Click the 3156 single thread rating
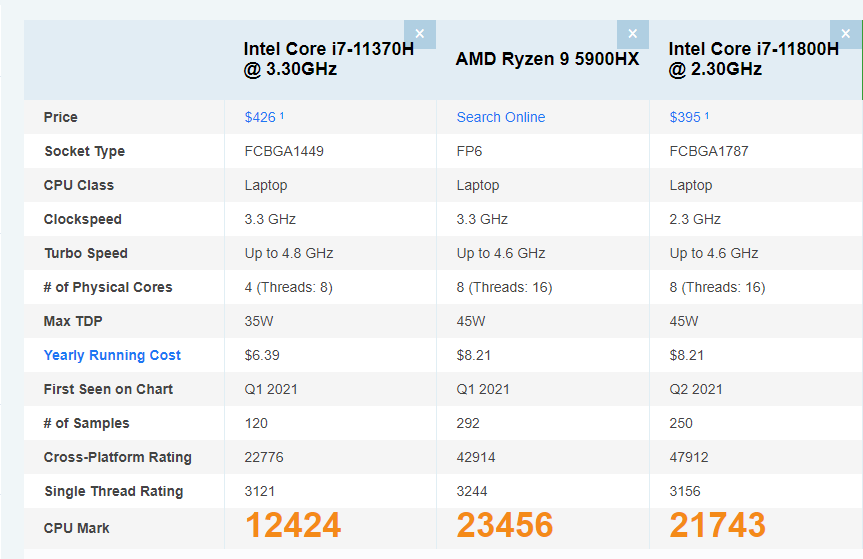 tap(685, 491)
